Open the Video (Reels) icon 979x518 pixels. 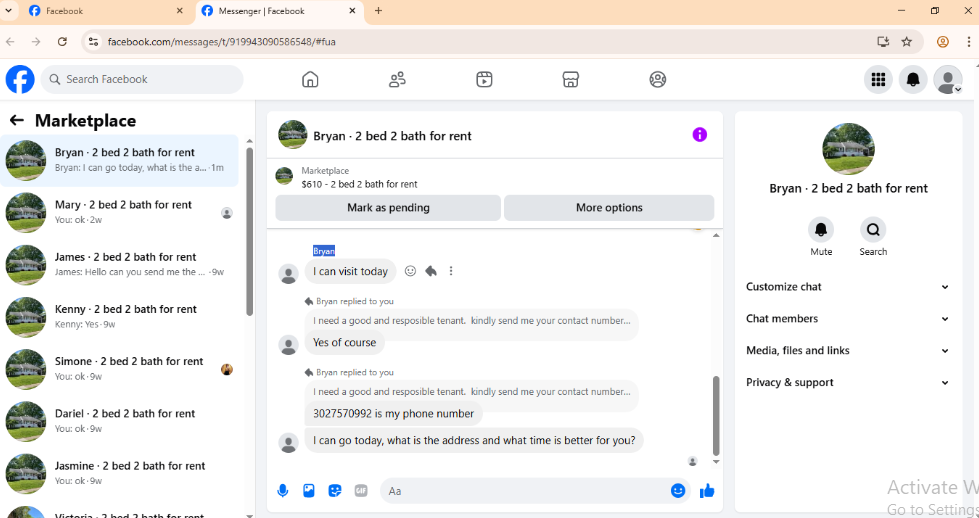point(484,80)
